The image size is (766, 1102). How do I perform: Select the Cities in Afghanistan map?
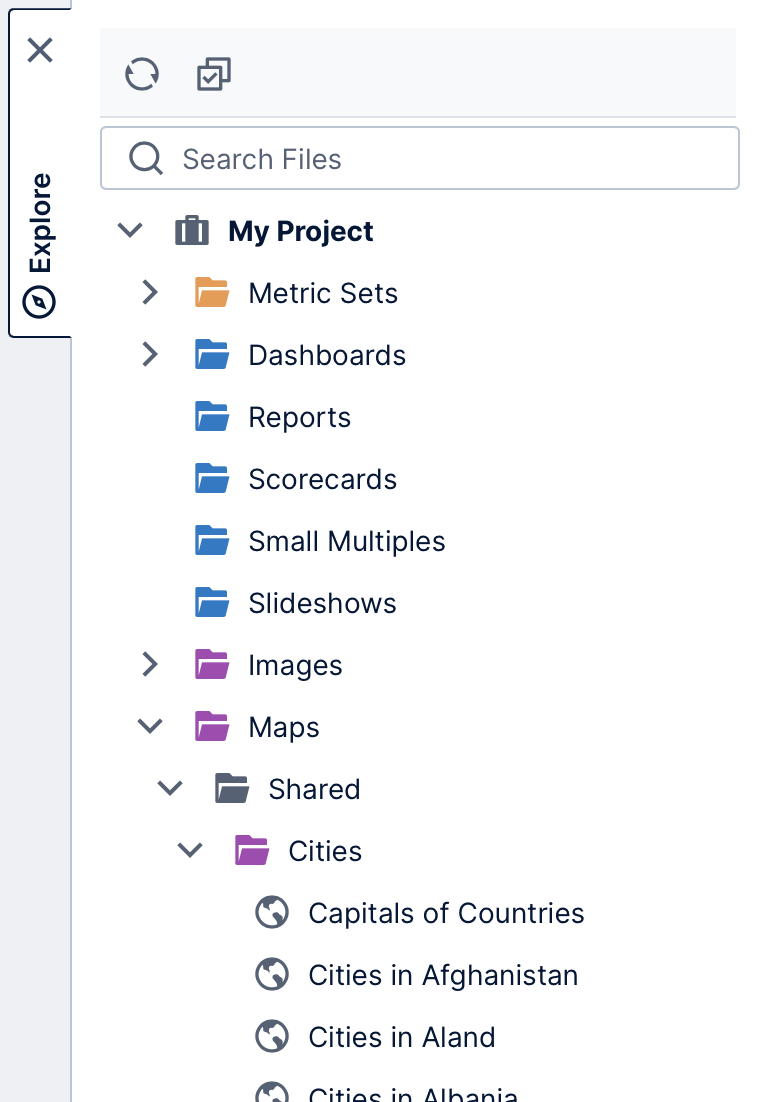coord(443,974)
